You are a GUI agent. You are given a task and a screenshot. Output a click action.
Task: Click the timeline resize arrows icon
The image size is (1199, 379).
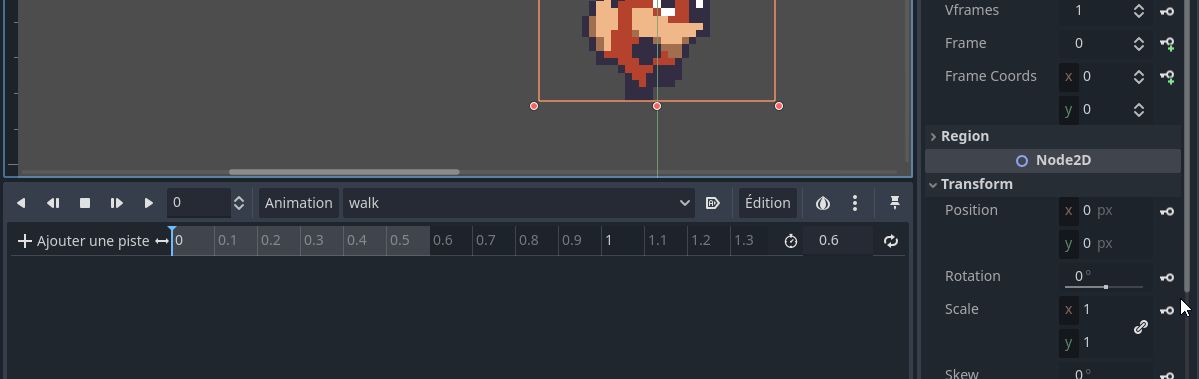[161, 241]
